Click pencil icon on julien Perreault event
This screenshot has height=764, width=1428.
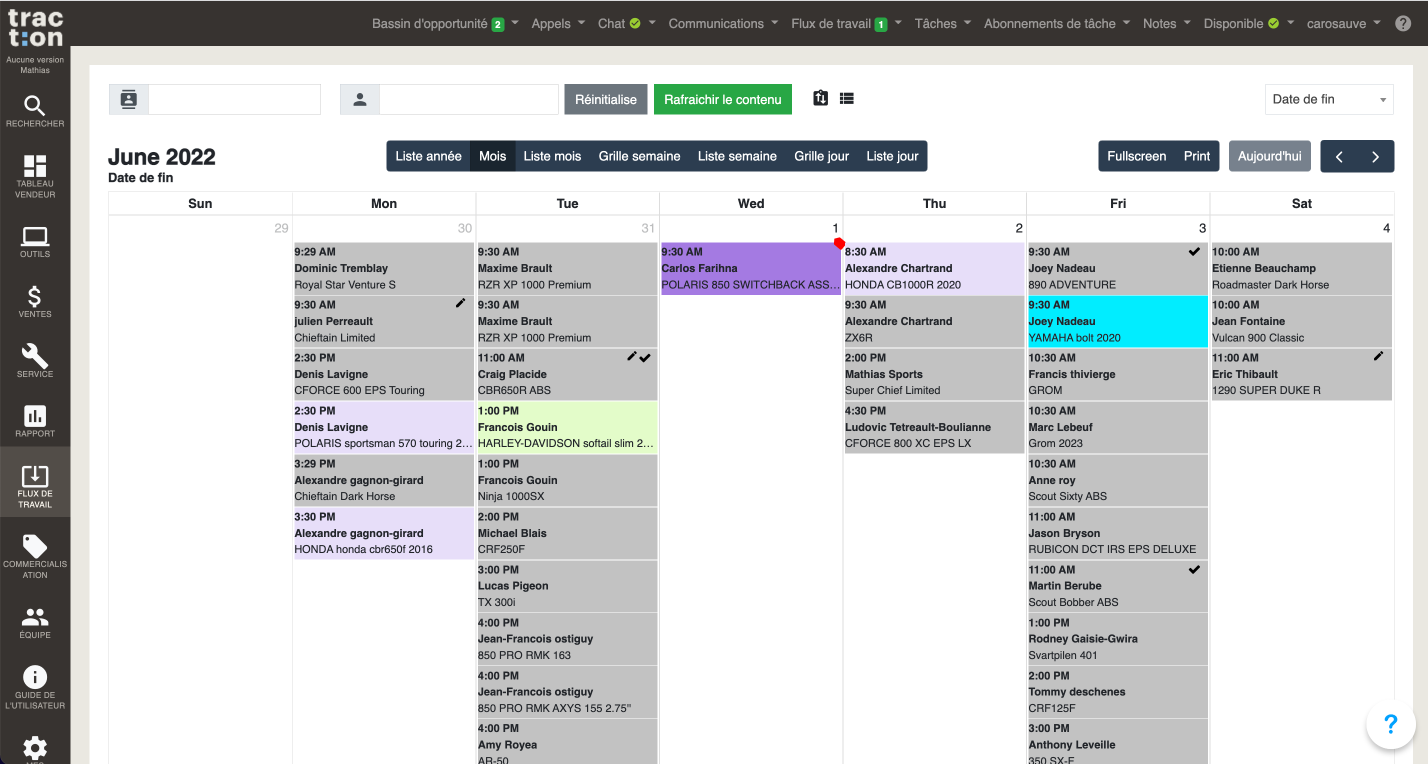pyautogui.click(x=461, y=302)
